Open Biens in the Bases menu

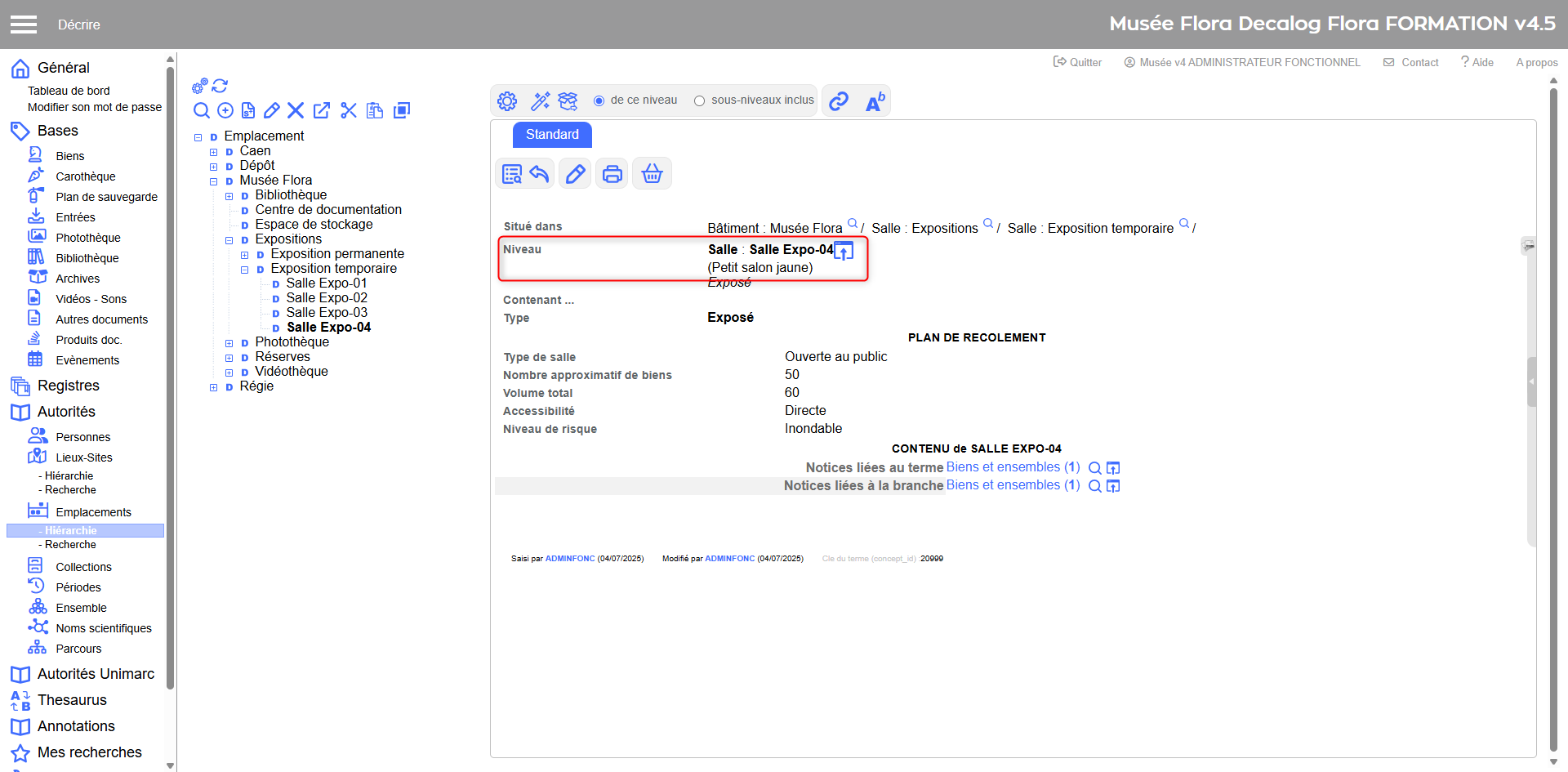[69, 156]
